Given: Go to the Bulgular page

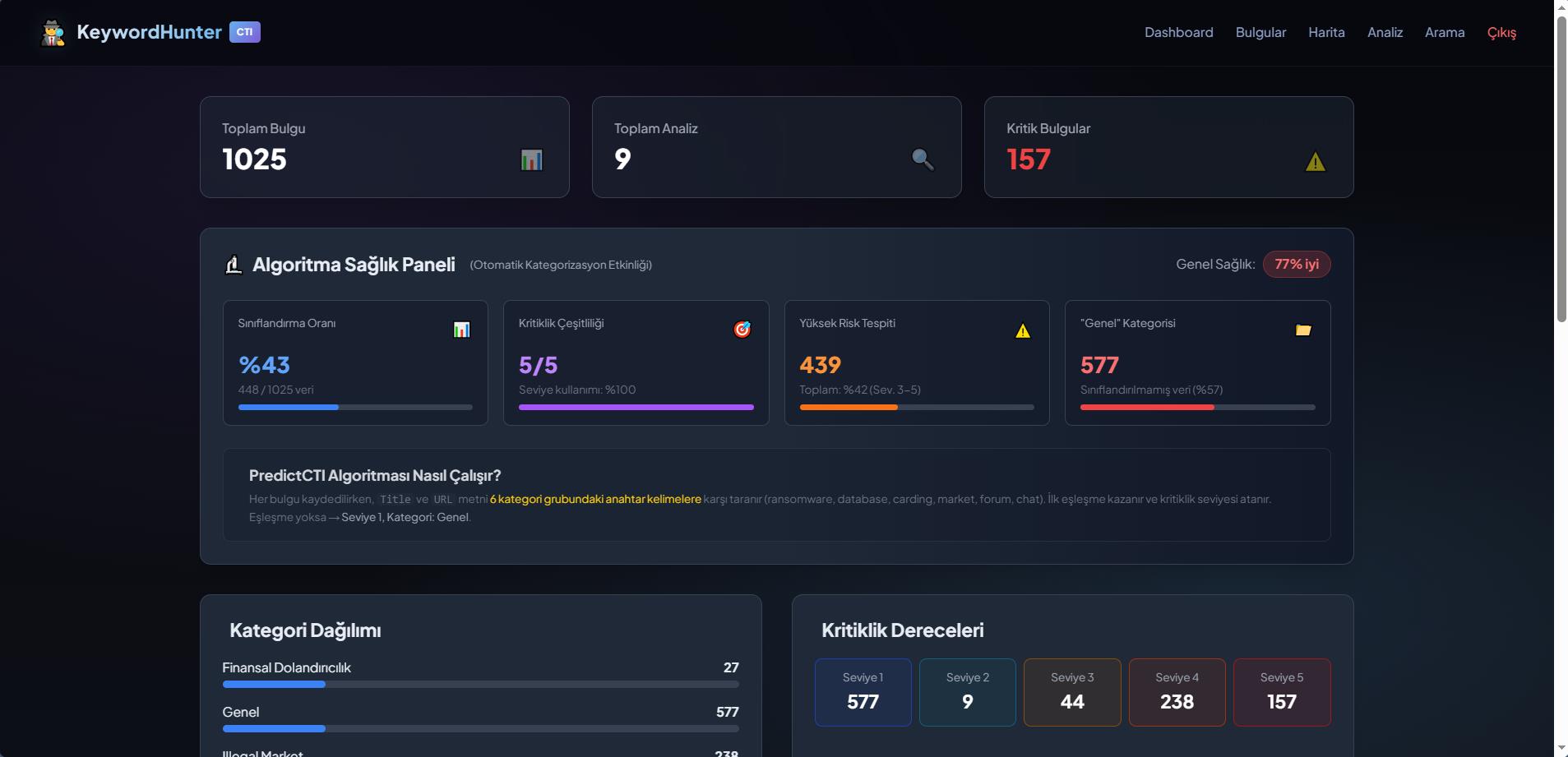Looking at the screenshot, I should tap(1260, 32).
